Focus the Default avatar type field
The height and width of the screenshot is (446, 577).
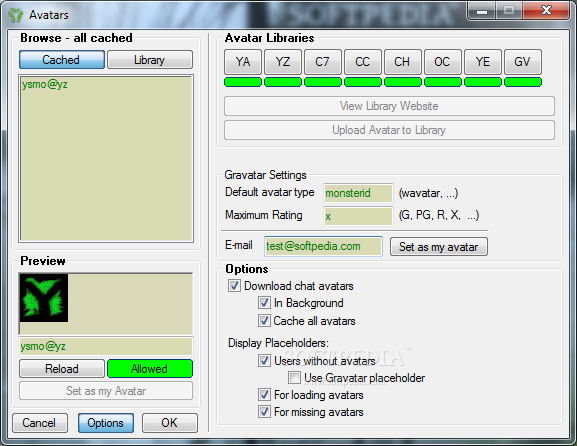tap(358, 193)
